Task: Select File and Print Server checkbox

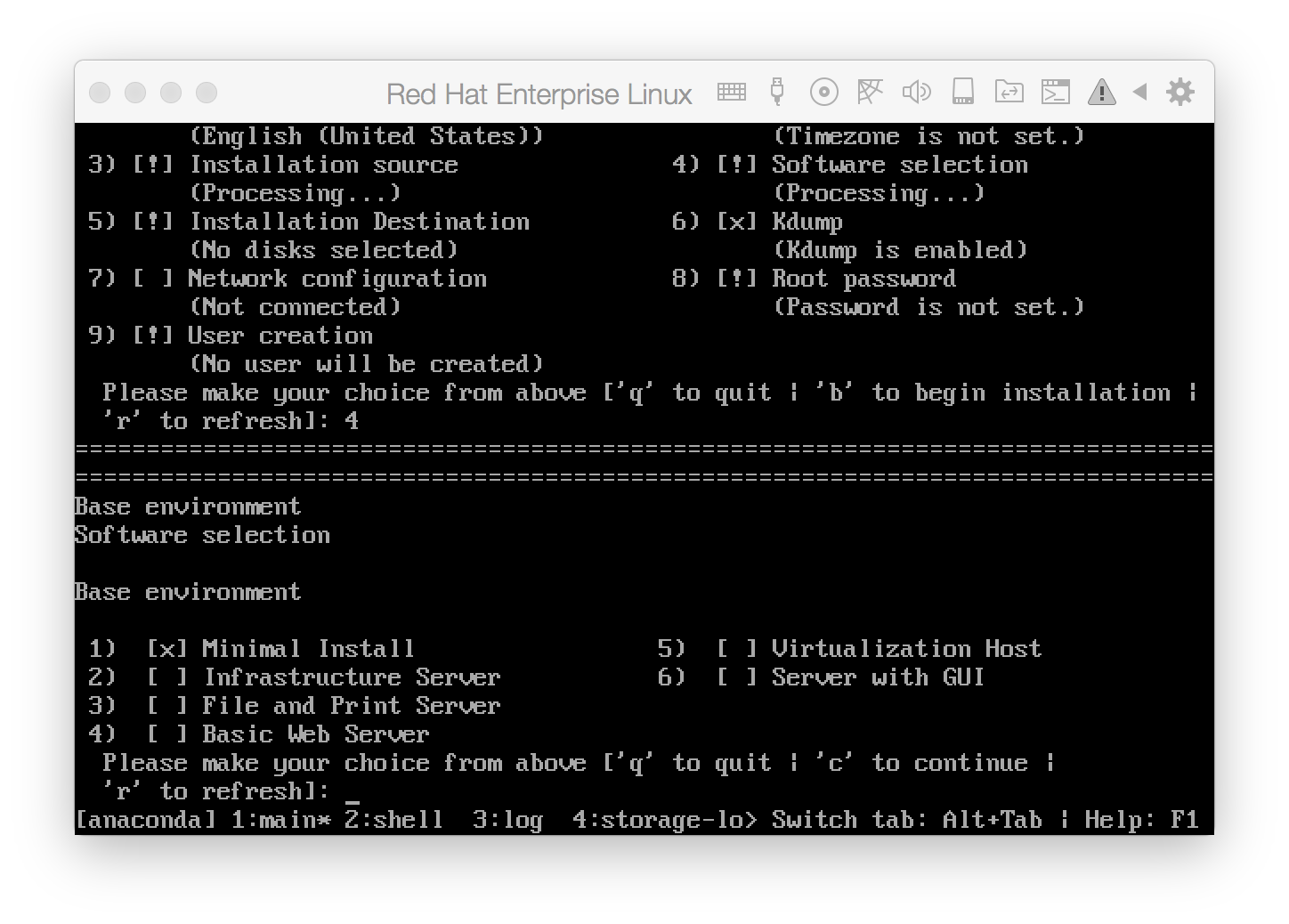Action: [x=166, y=706]
